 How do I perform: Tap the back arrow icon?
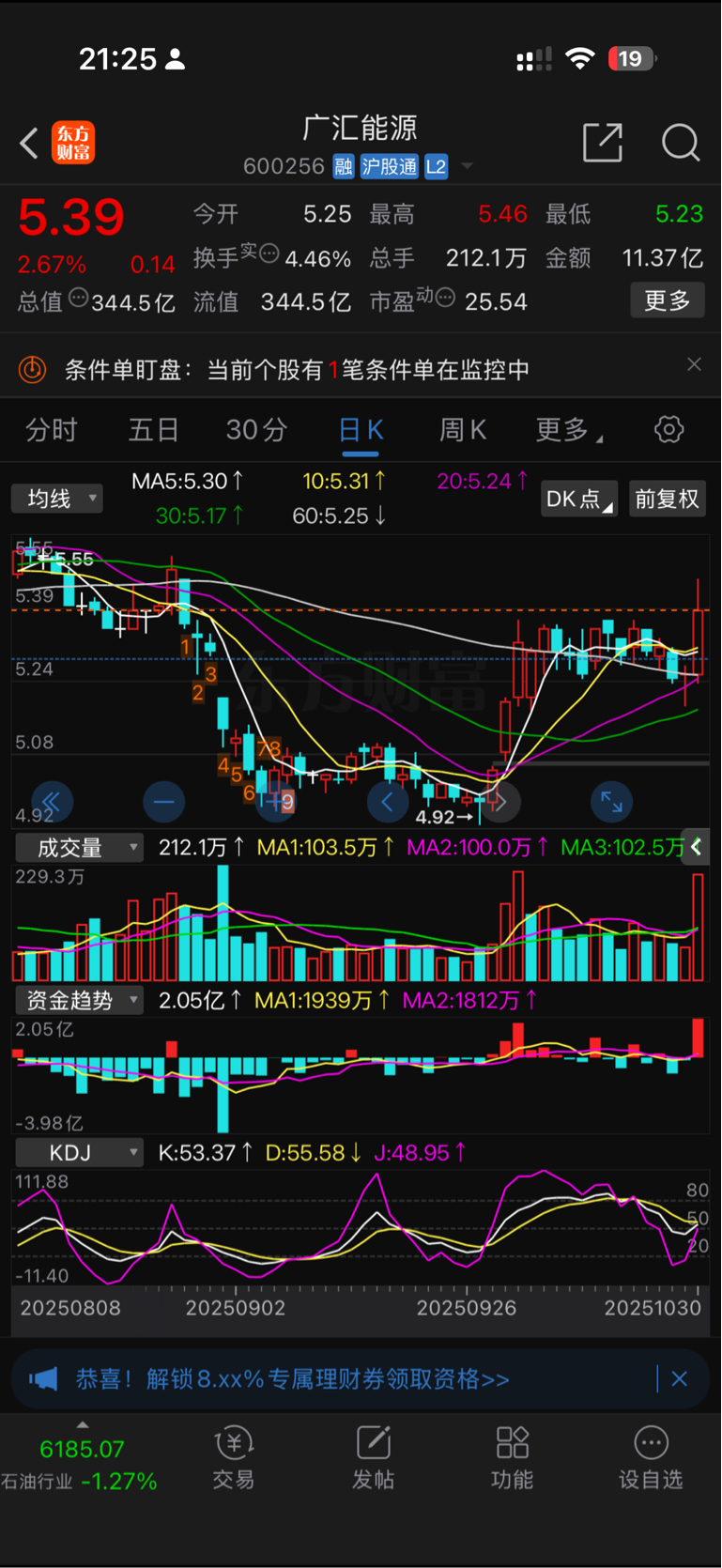[x=29, y=144]
